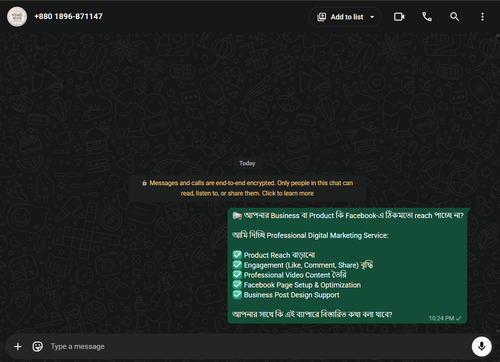The width and height of the screenshot is (500, 362).
Task: Click the sent marketing message bubble
Action: point(347,266)
